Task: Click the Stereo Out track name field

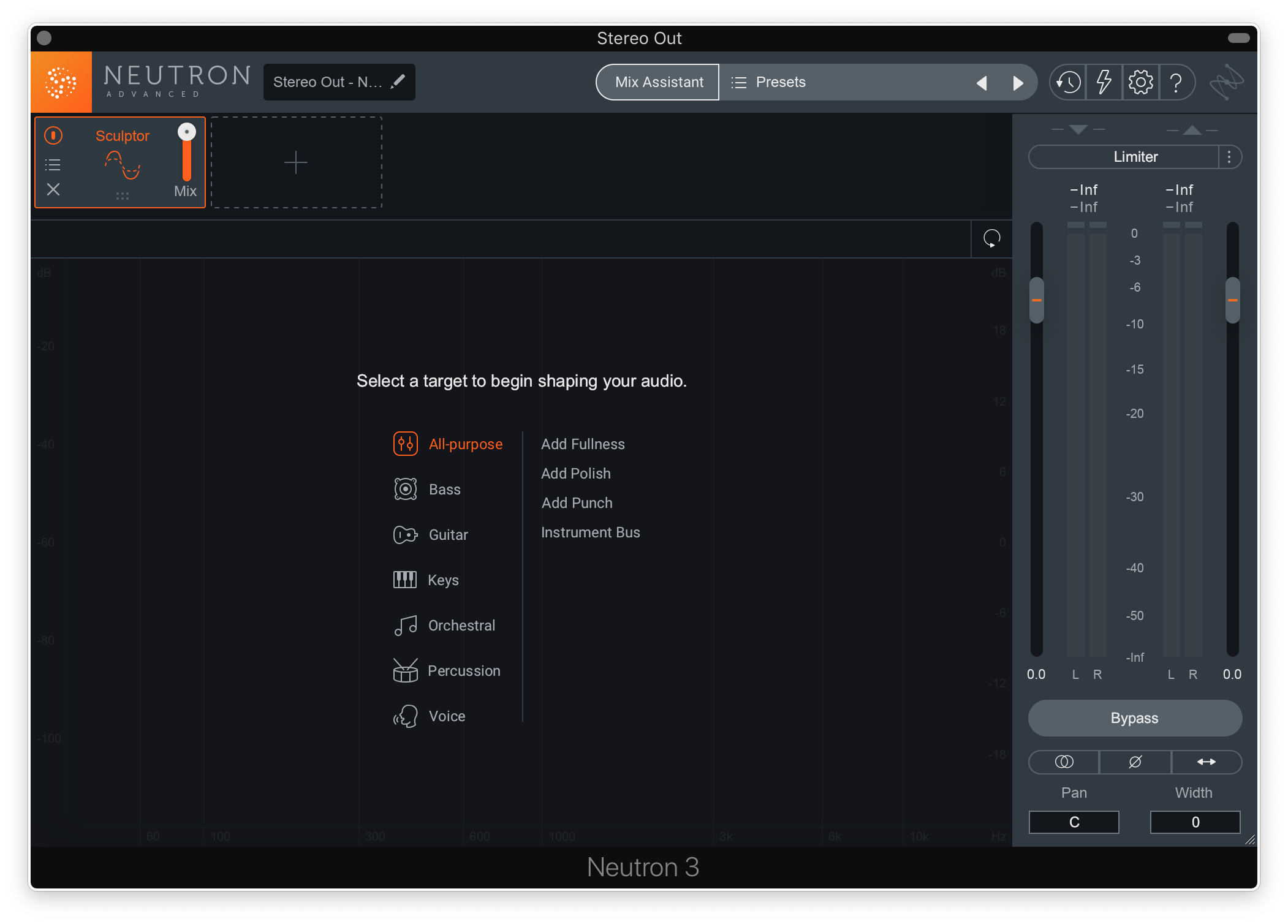Action: point(339,82)
